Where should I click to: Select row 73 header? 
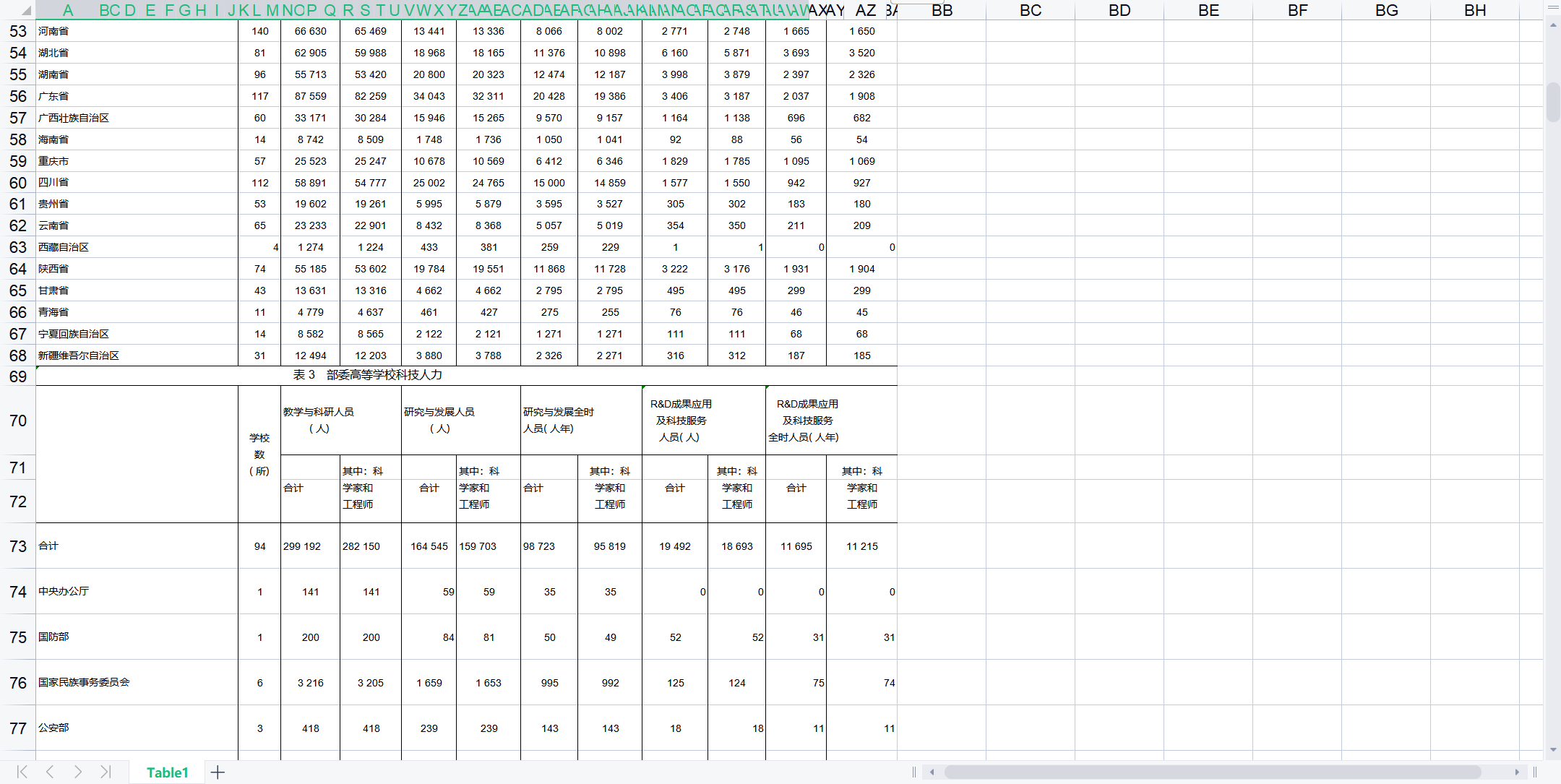(x=18, y=546)
